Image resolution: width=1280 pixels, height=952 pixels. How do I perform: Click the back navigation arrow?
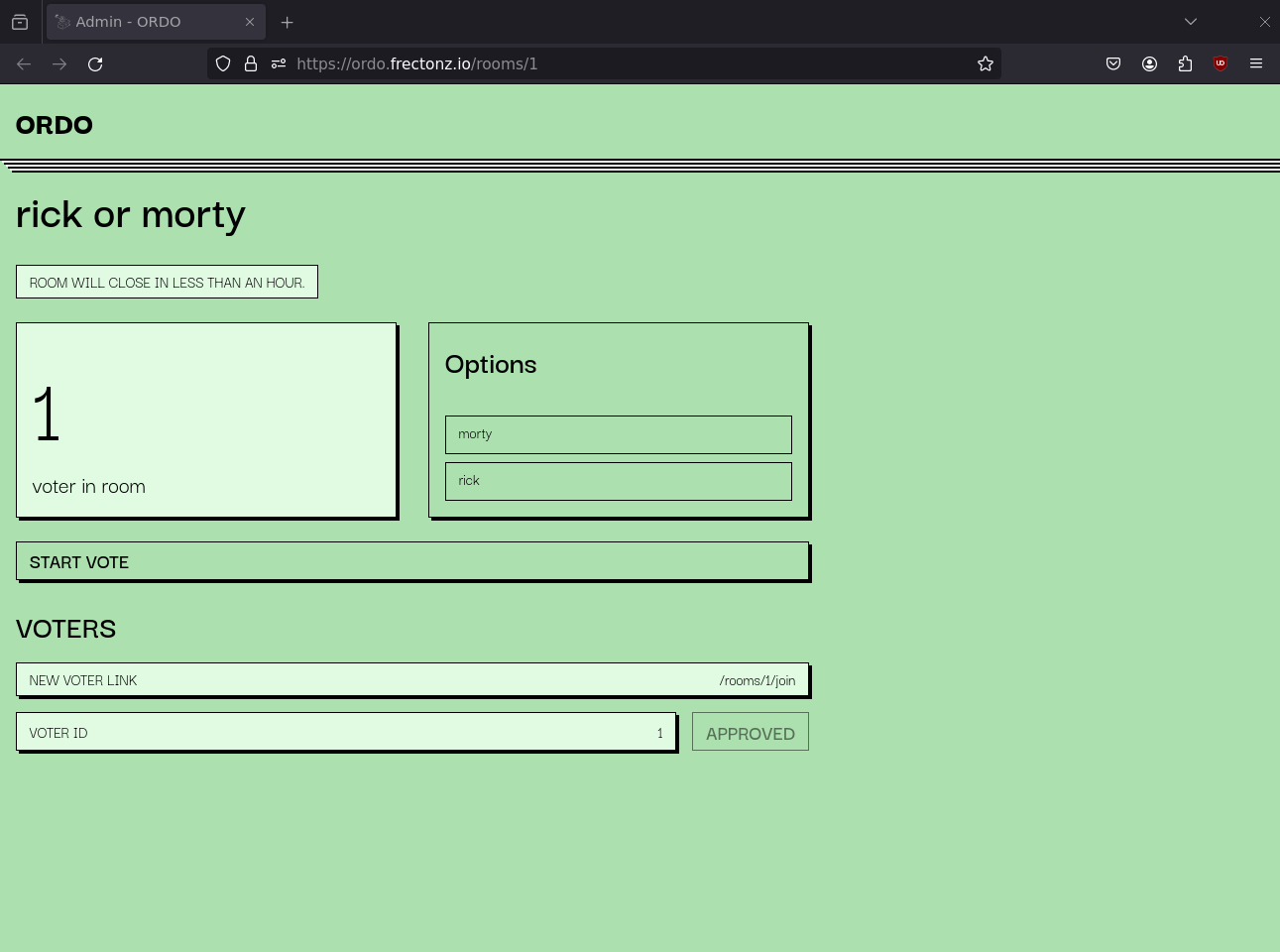coord(24,63)
